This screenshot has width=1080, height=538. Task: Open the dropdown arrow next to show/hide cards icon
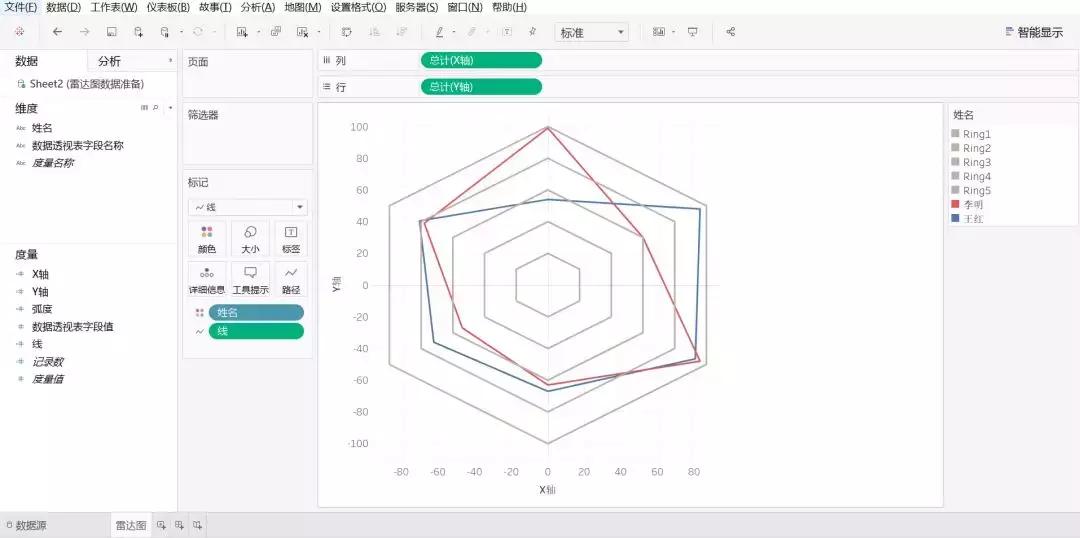[674, 32]
